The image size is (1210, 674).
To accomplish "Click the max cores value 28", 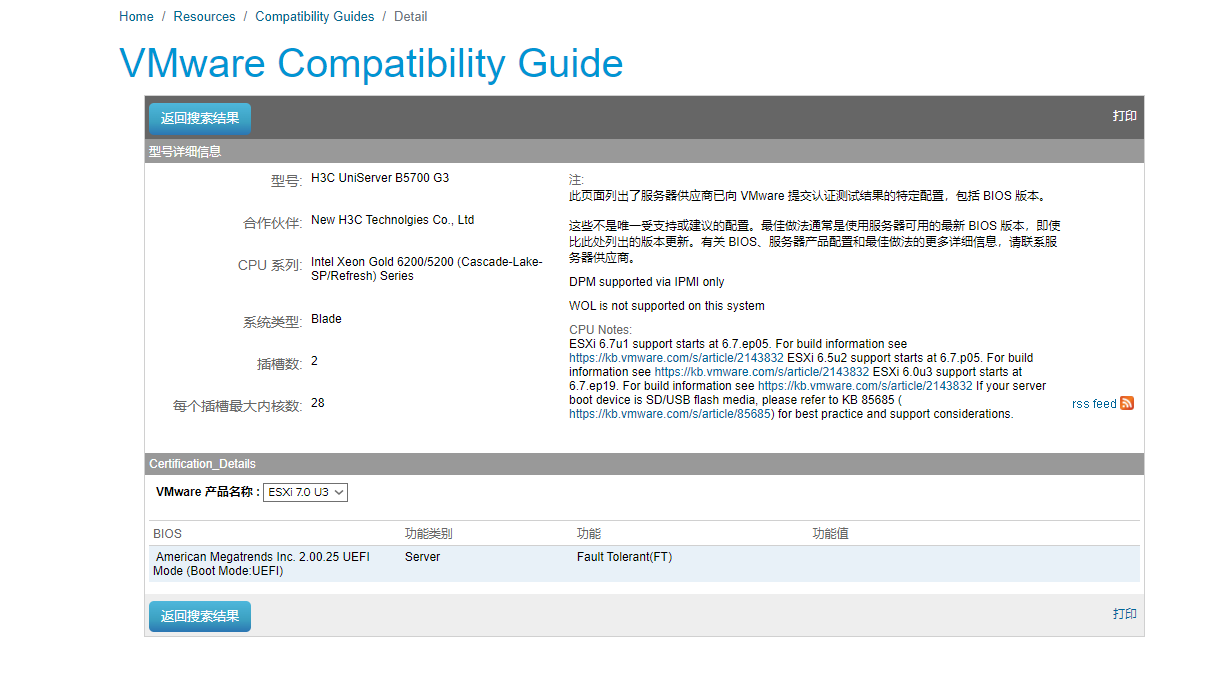I will pos(317,403).
